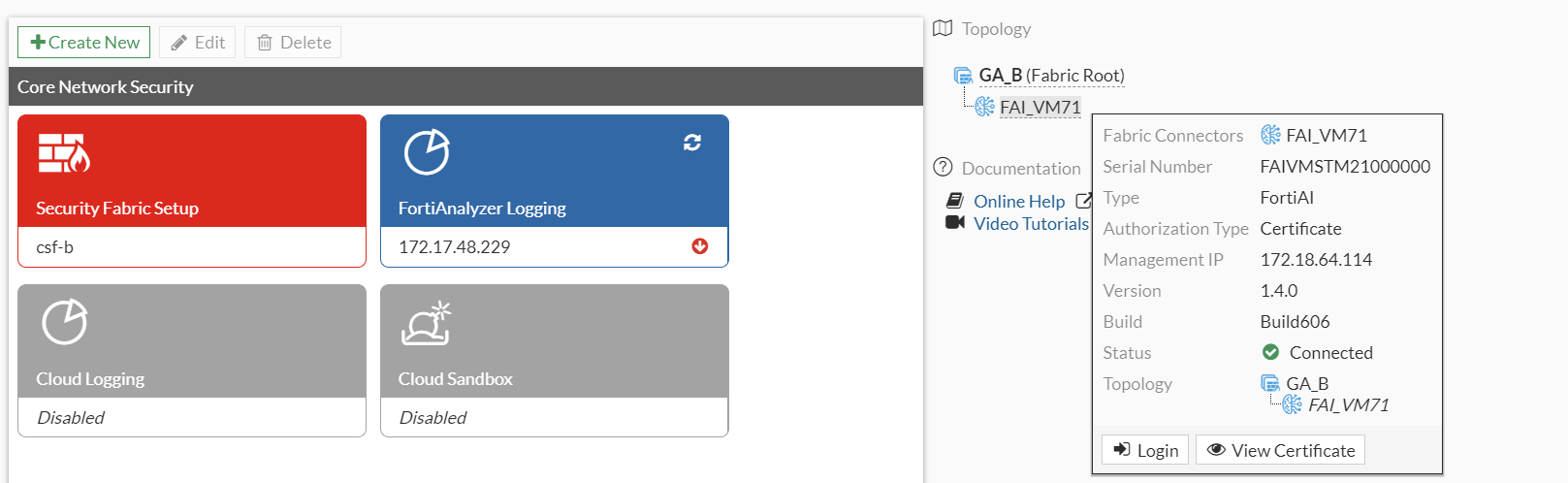This screenshot has height=483, width=1568.
Task: Click the FortiAI type value
Action: (x=1287, y=197)
